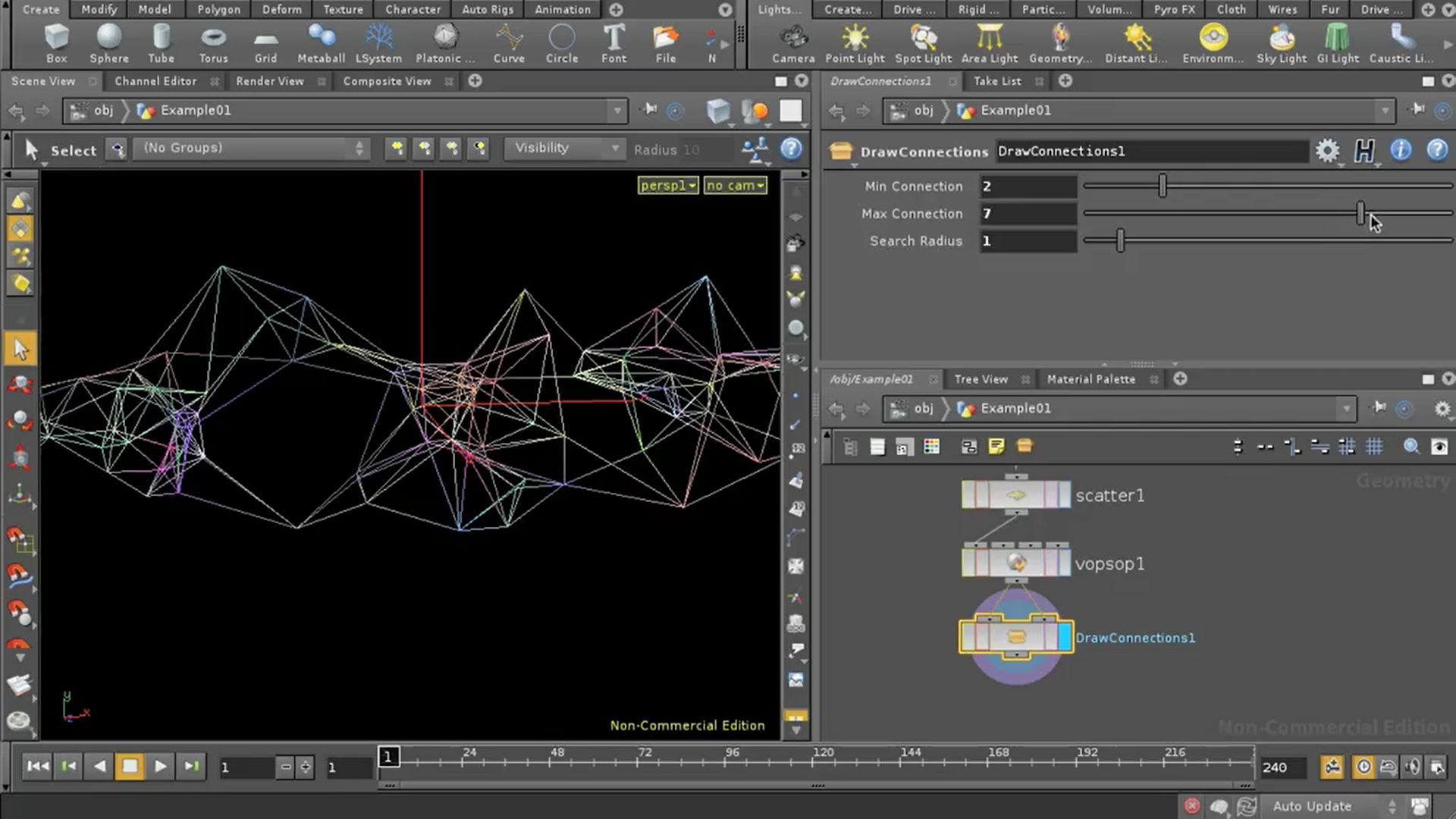Screen dimensions: 1456x819
Task: Pin the parameter pane path
Action: coord(1417,110)
